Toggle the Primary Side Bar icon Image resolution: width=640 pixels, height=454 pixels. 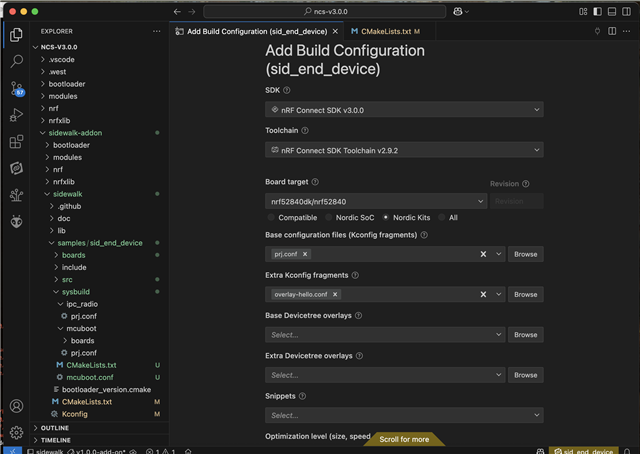(x=598, y=11)
